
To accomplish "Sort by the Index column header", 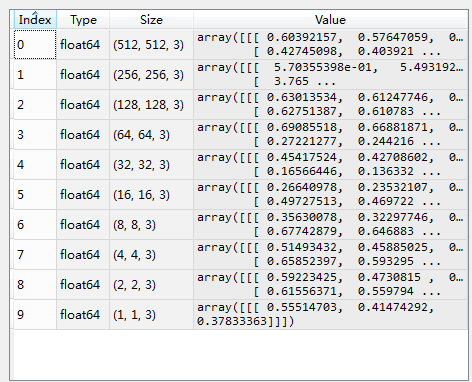I will pyautogui.click(x=35, y=20).
